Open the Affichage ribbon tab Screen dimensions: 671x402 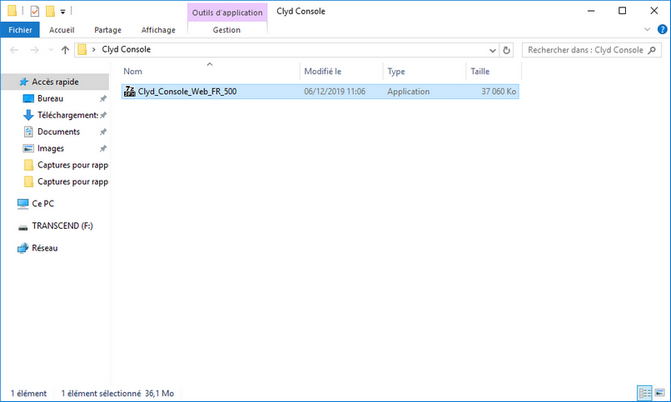[x=158, y=30]
